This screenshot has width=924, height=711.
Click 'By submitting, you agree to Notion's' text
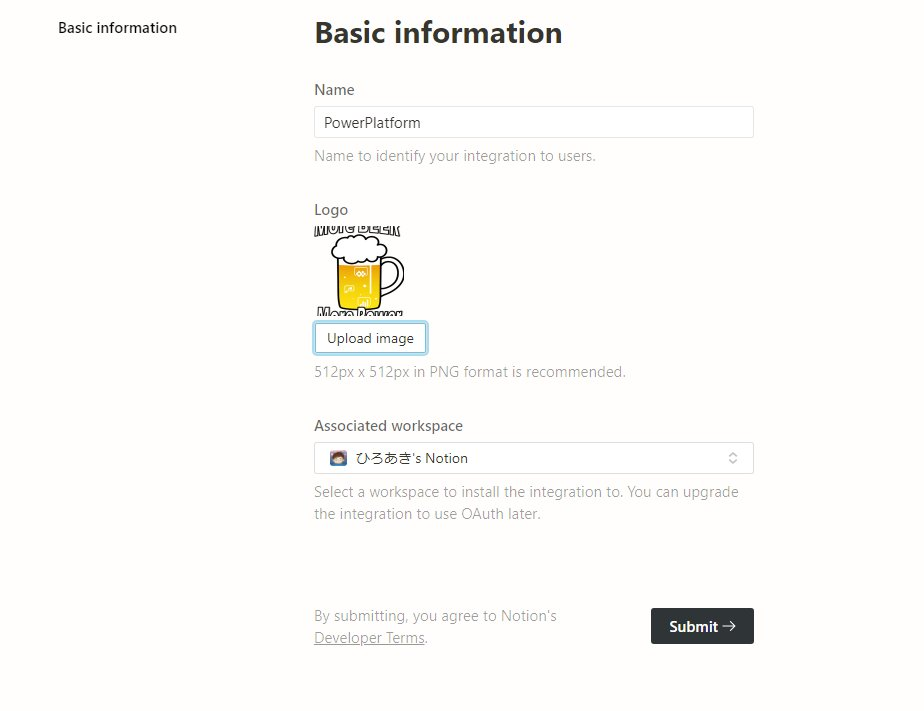pos(435,616)
